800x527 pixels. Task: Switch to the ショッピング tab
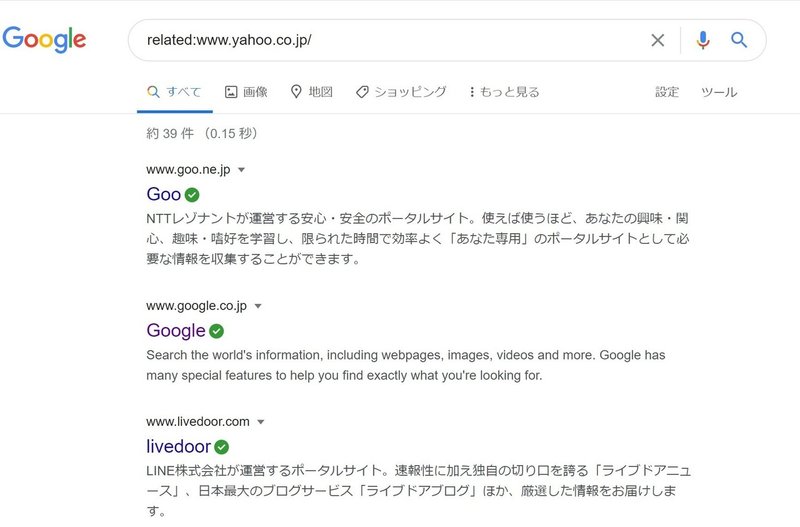pos(401,92)
